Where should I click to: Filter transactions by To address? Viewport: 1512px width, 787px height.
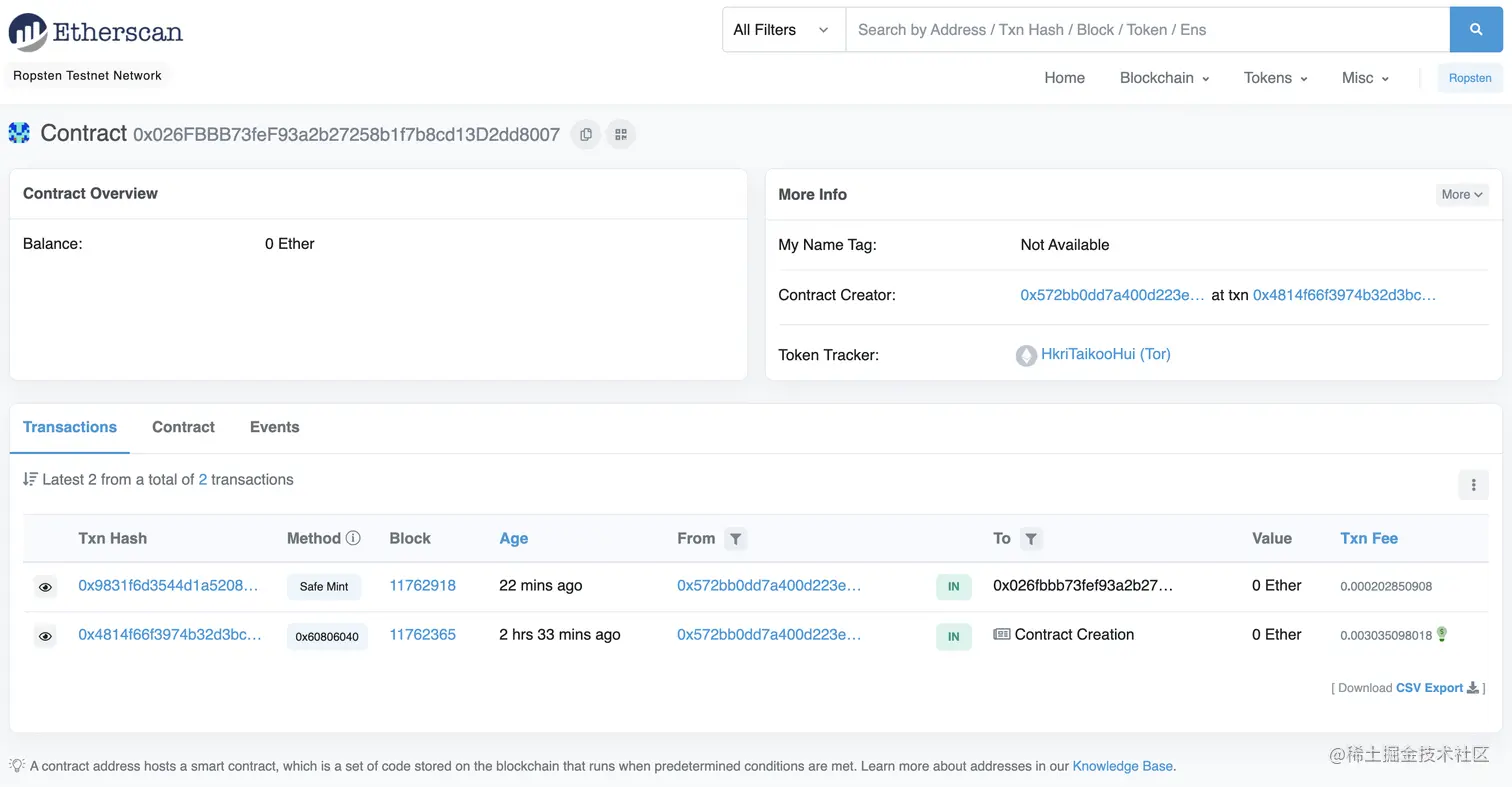click(x=1031, y=539)
